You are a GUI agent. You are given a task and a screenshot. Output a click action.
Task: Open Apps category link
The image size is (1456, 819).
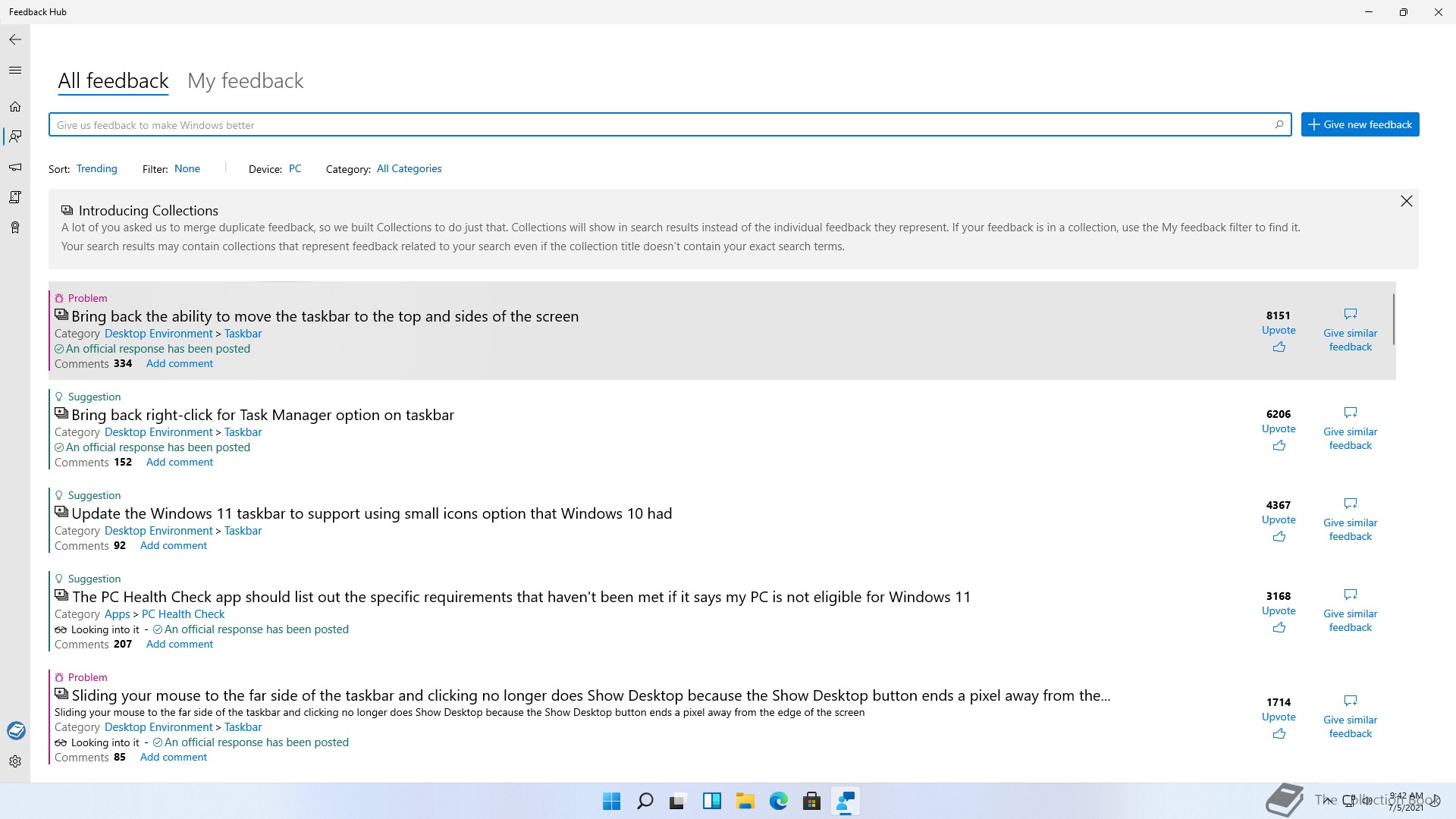click(118, 614)
